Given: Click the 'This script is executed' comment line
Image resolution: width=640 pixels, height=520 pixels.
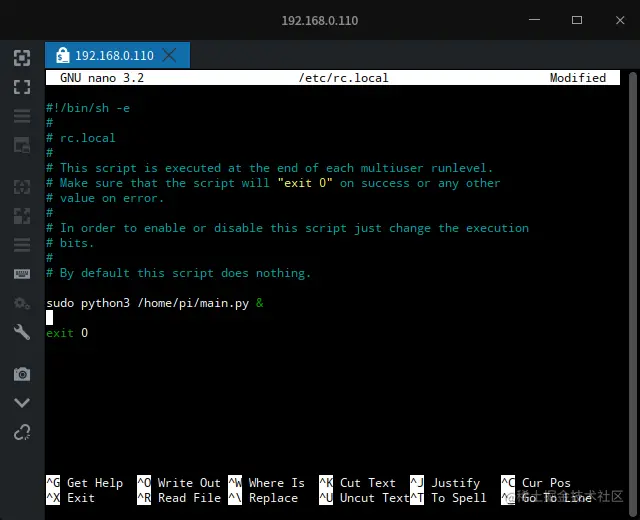Looking at the screenshot, I should [x=270, y=168].
